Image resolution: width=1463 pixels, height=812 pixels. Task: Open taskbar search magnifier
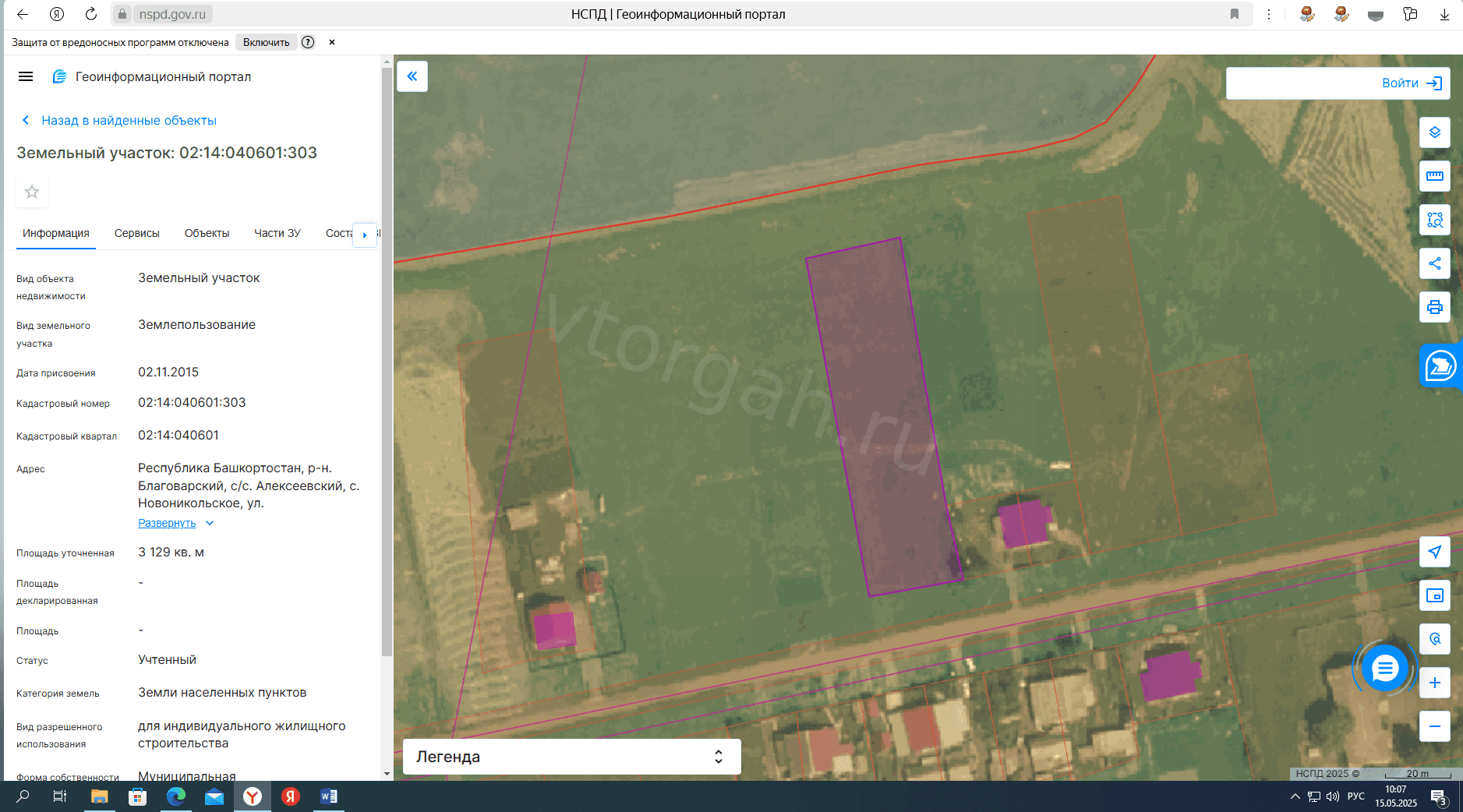coord(23,796)
